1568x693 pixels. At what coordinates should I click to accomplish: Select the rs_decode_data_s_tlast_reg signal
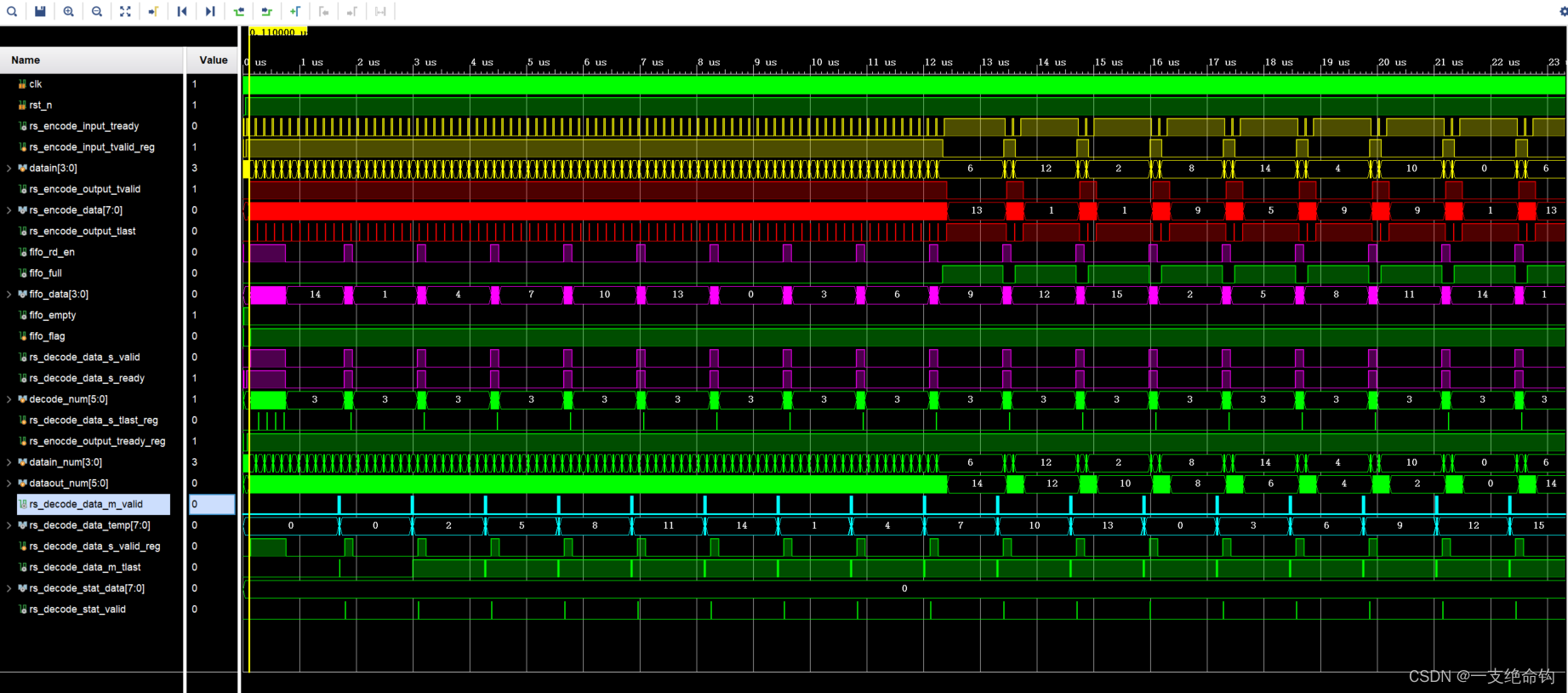click(x=92, y=421)
